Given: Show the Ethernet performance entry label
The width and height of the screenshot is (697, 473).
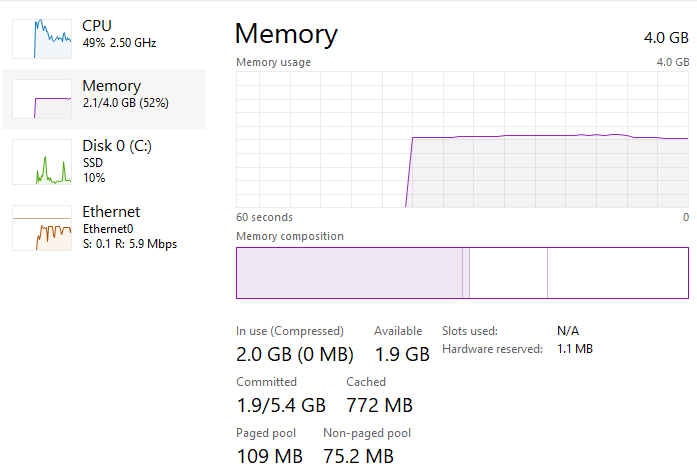Looking at the screenshot, I should [111, 212].
